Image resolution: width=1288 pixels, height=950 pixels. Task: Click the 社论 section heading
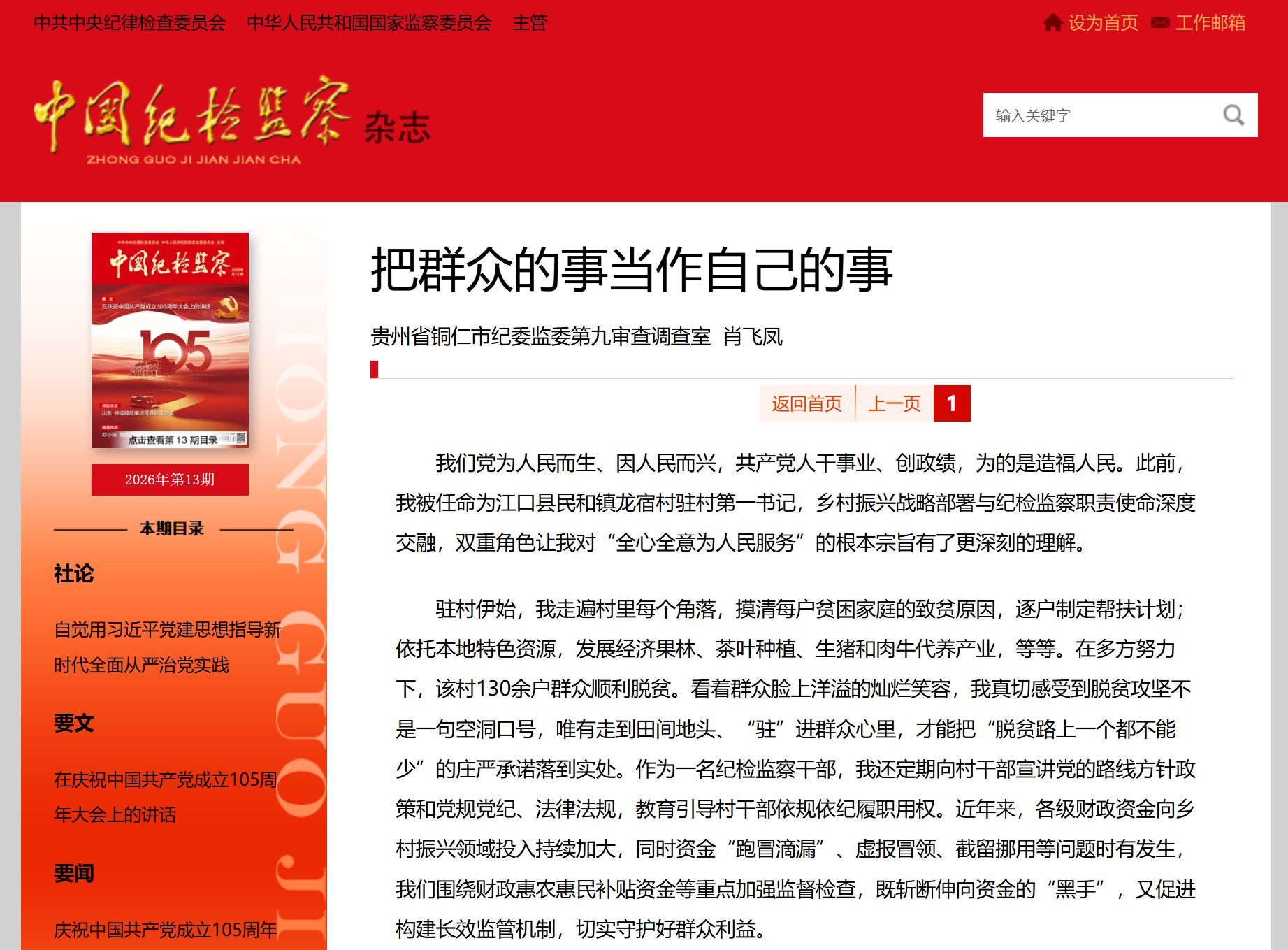click(73, 574)
